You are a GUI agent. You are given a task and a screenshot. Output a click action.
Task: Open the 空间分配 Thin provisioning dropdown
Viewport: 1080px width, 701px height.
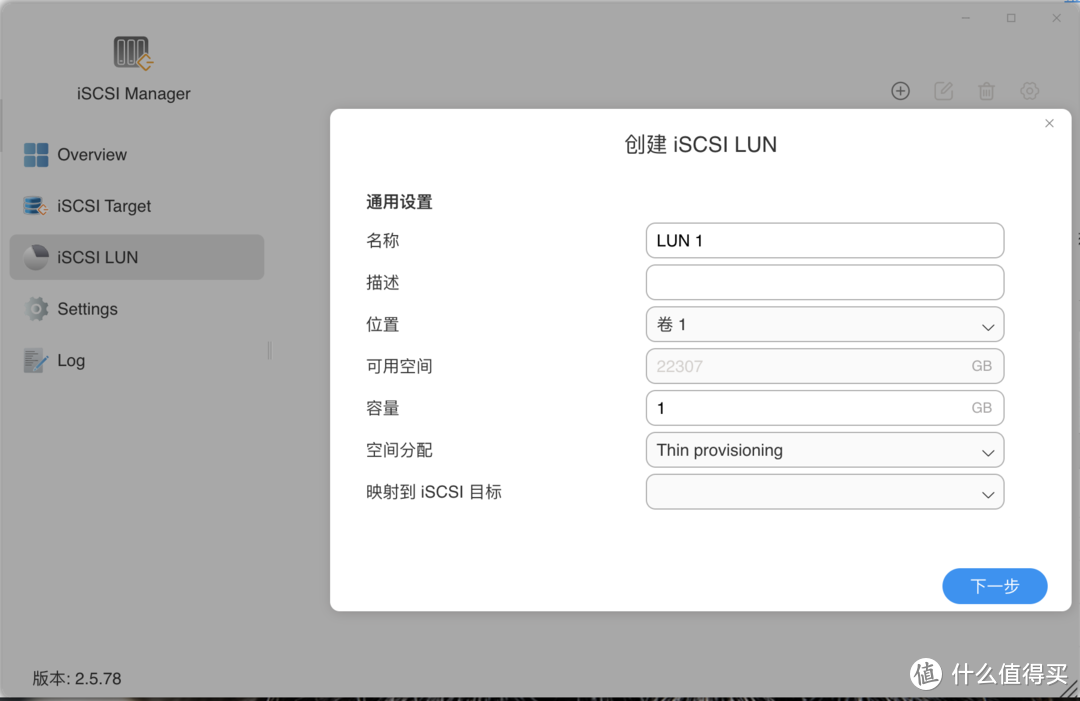pyautogui.click(x=824, y=450)
